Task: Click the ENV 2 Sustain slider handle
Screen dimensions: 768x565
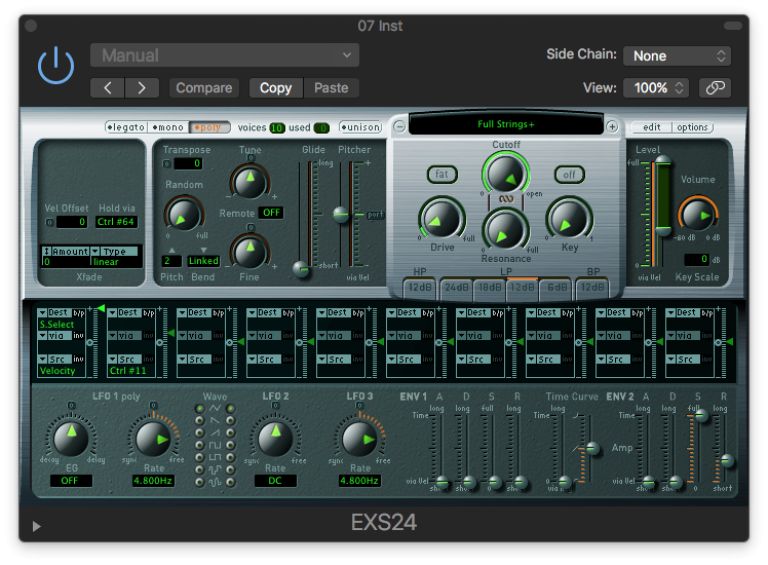Action: click(701, 416)
